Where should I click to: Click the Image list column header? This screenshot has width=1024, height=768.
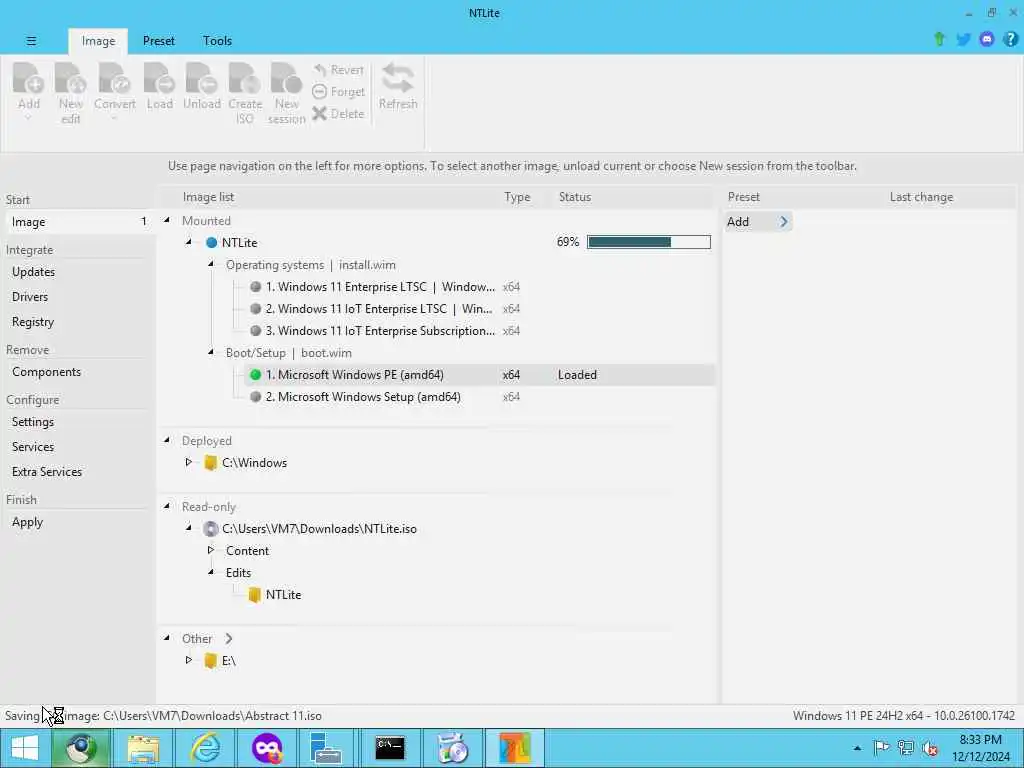(x=208, y=197)
